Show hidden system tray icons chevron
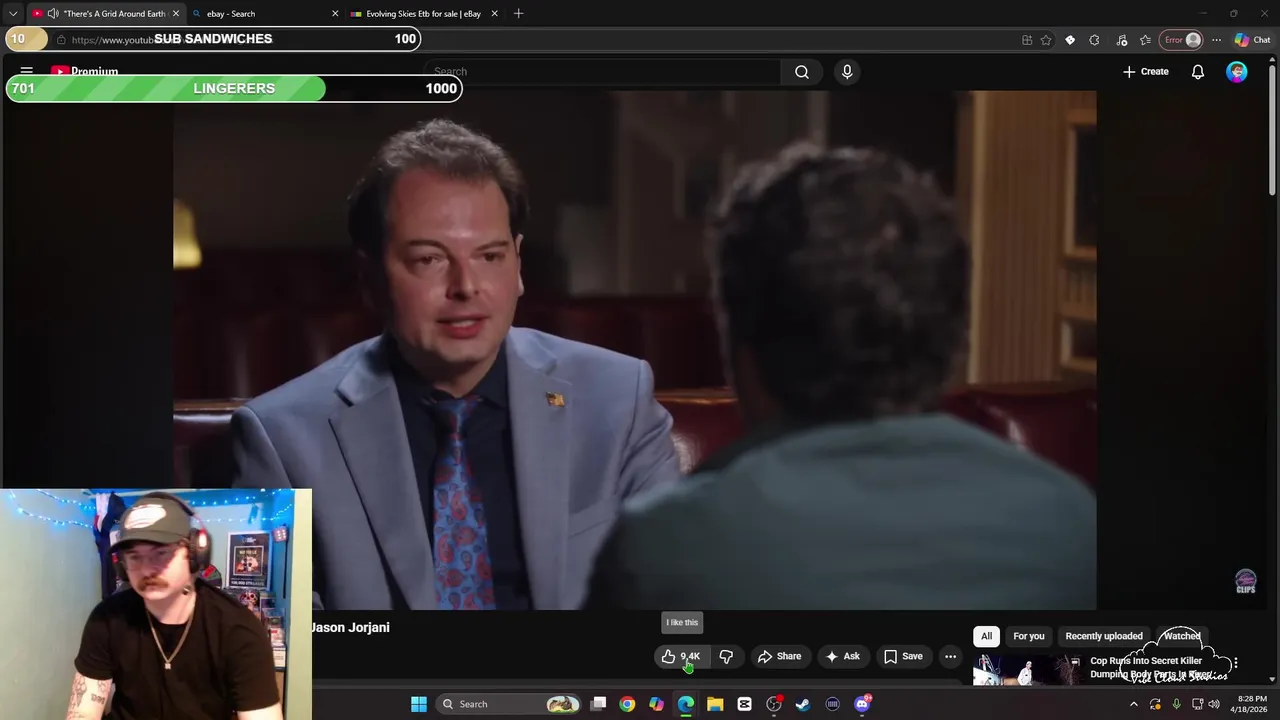The width and height of the screenshot is (1280, 720). coord(1133,704)
